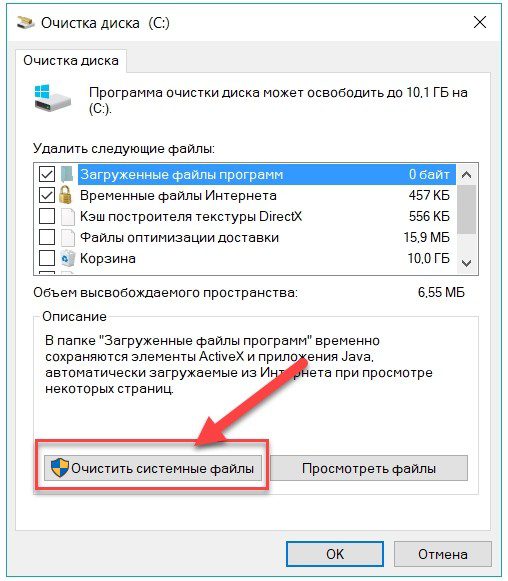The width and height of the screenshot is (508, 581).
Task: Click the file icon beside Кэш построителя текстуры DirectX
Action: click(x=67, y=216)
